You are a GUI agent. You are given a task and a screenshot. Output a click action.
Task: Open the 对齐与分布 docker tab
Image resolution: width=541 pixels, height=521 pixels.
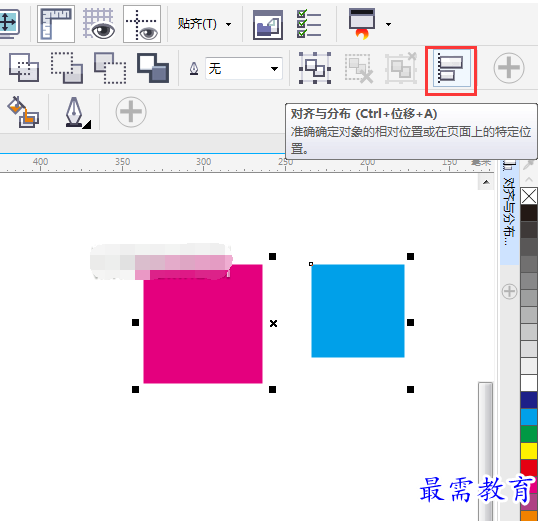tap(509, 212)
